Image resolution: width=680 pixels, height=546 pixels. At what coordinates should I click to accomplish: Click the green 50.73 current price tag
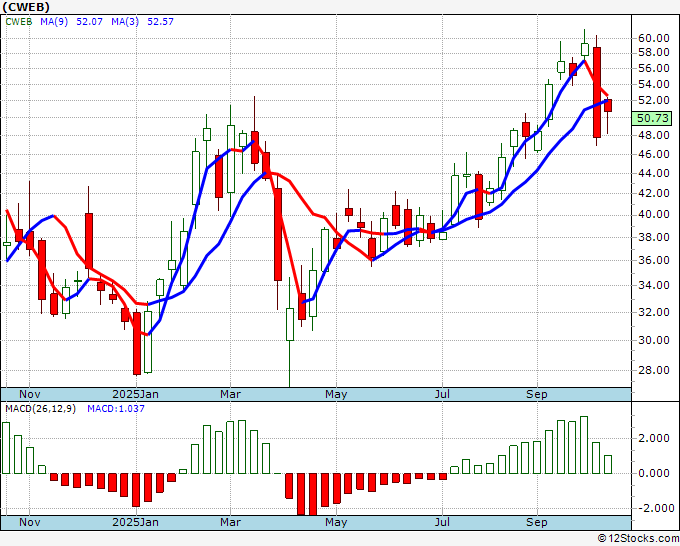(x=652, y=118)
